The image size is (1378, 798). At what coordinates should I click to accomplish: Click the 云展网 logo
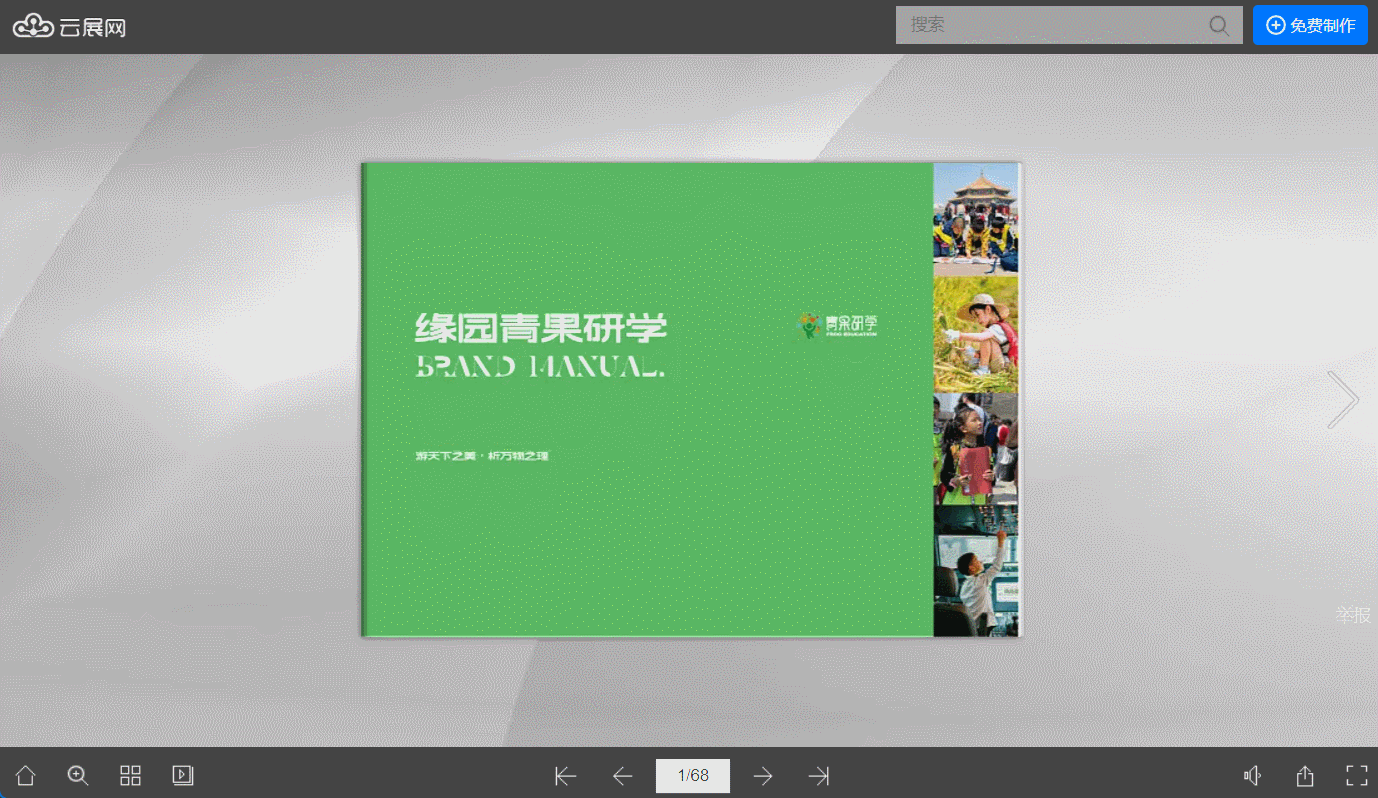[70, 27]
